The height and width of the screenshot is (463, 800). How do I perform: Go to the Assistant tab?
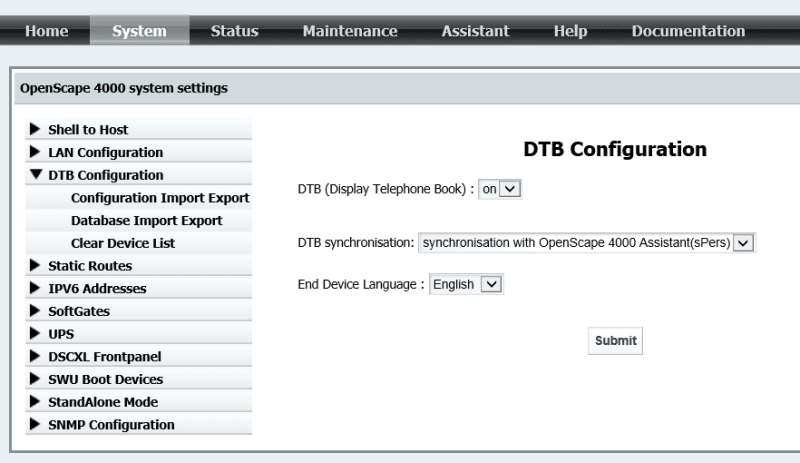click(x=475, y=31)
